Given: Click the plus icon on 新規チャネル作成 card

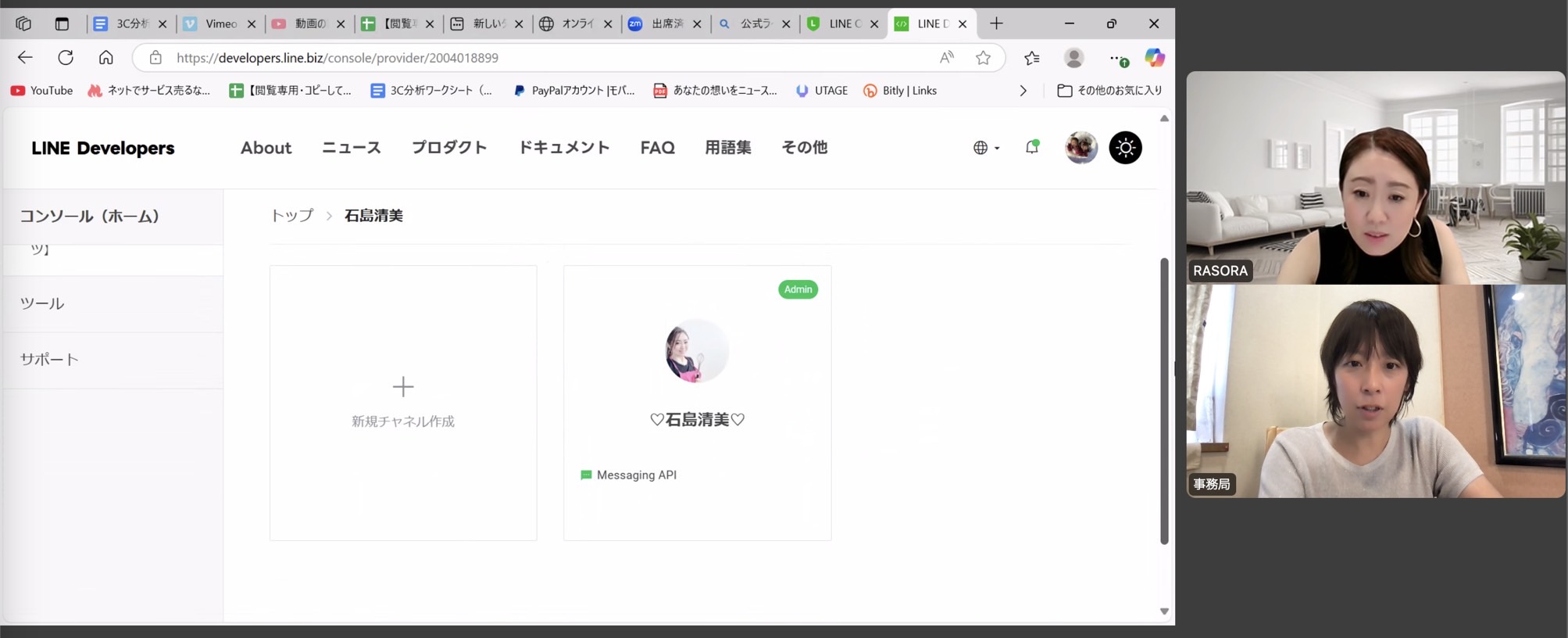Looking at the screenshot, I should pyautogui.click(x=403, y=386).
